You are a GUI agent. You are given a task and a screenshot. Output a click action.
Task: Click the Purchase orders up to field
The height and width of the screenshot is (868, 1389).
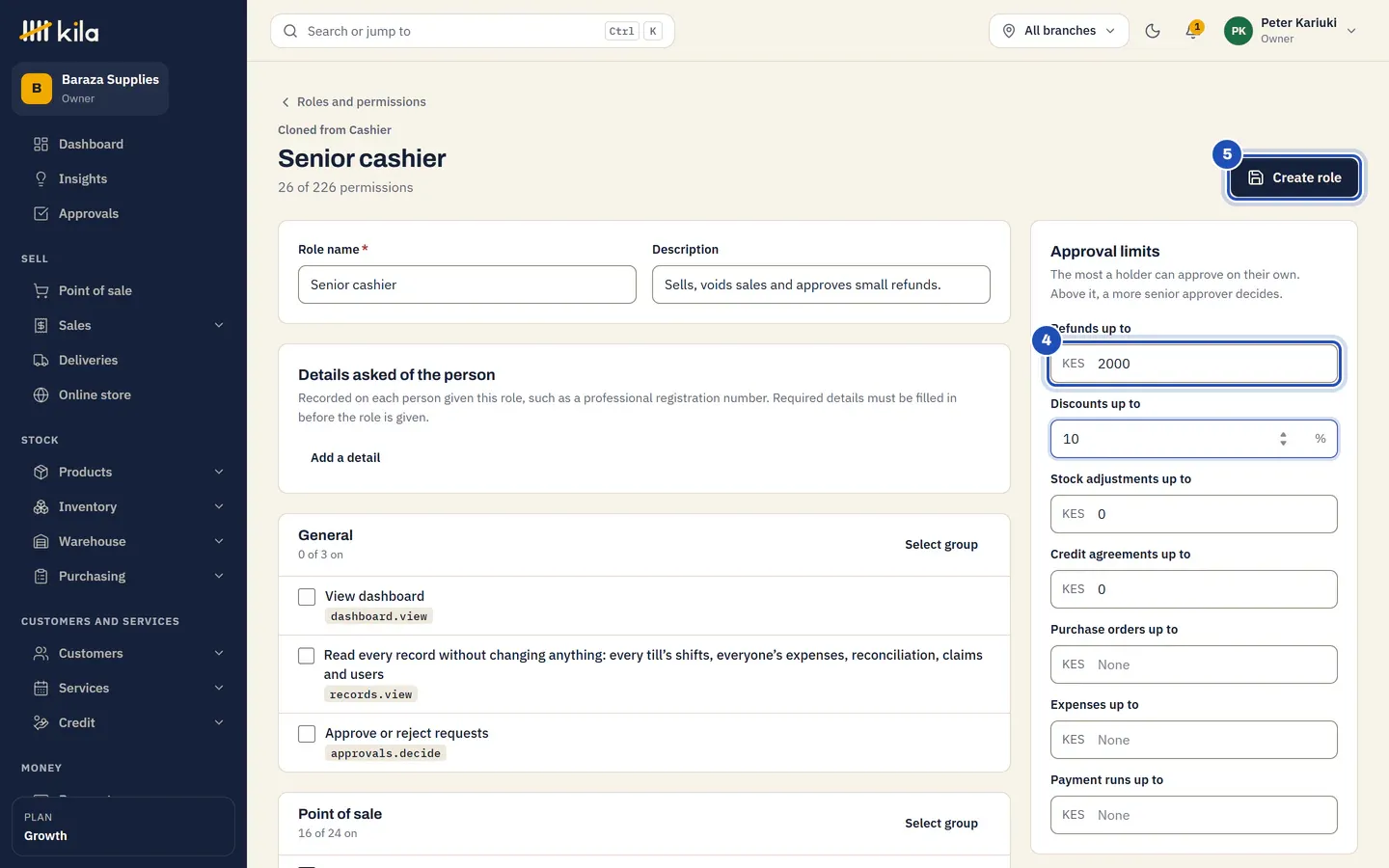[1194, 665]
